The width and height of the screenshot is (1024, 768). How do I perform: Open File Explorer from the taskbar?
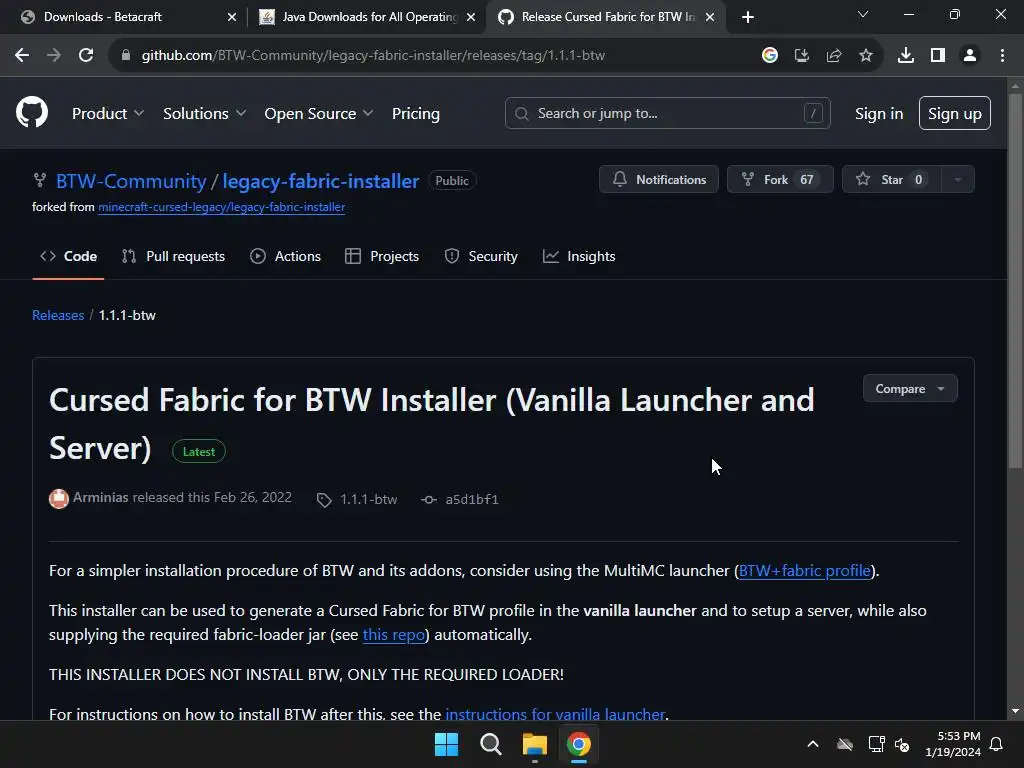(534, 744)
